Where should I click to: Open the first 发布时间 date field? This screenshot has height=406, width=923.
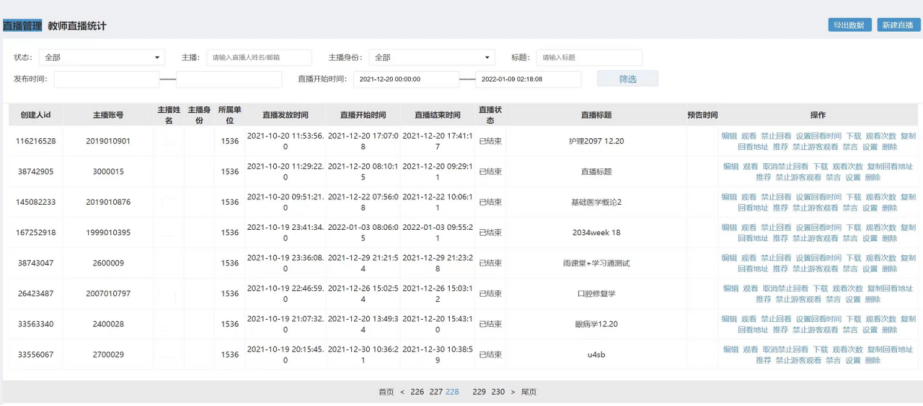(106, 79)
